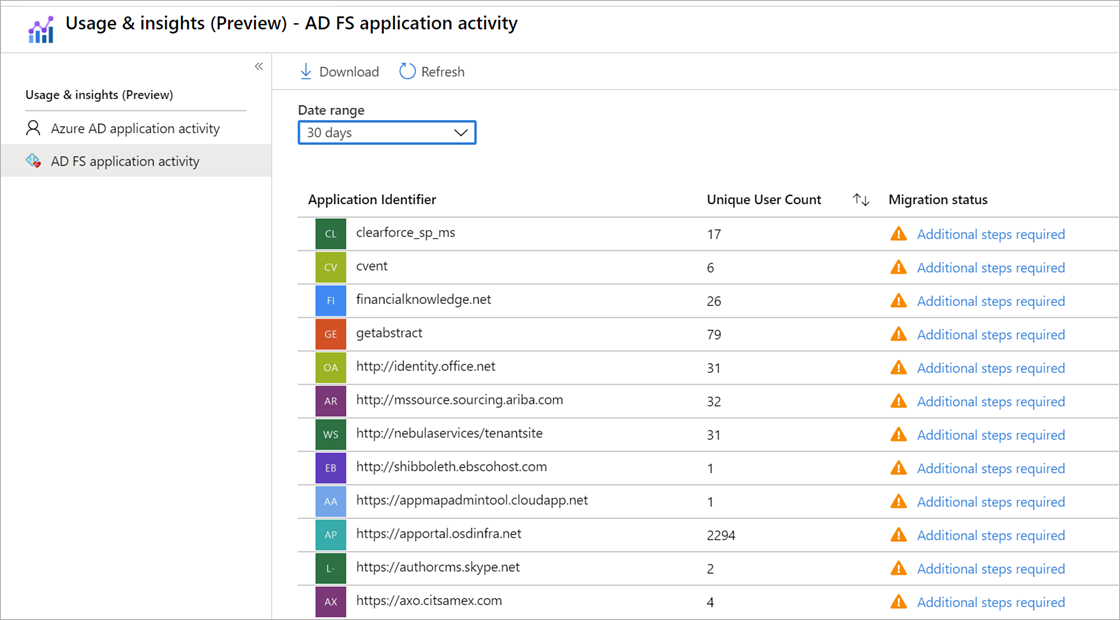
Task: Click the L- icon for authorcms.skype.net
Action: [x=331, y=569]
